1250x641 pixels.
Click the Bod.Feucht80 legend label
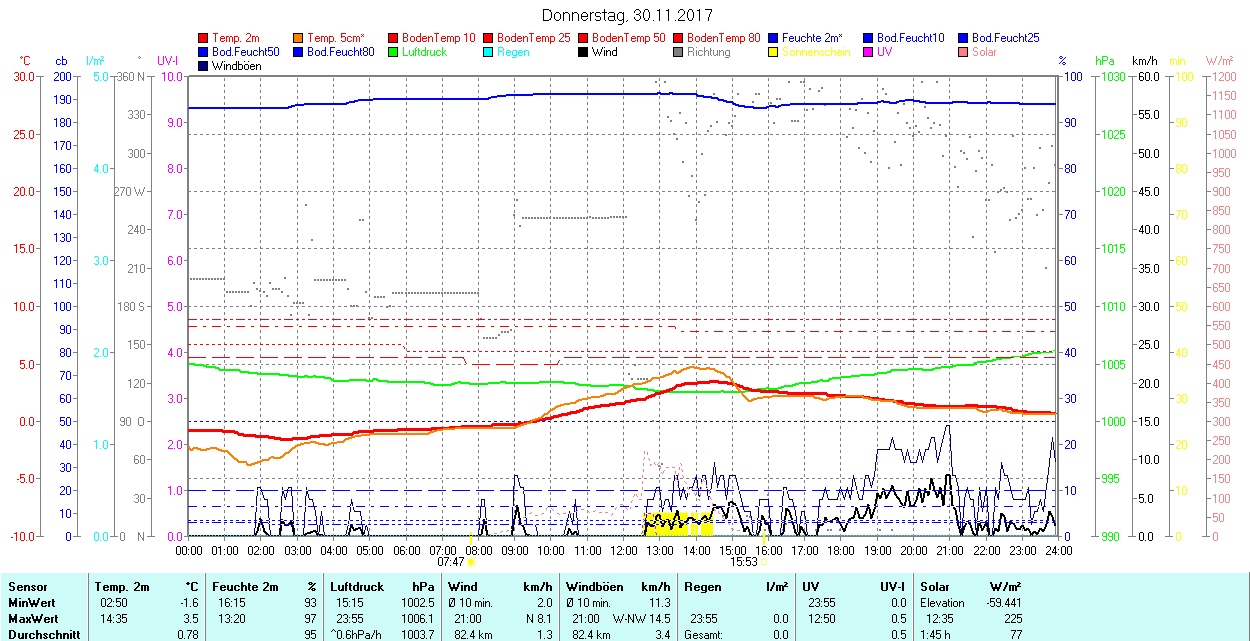(x=340, y=52)
